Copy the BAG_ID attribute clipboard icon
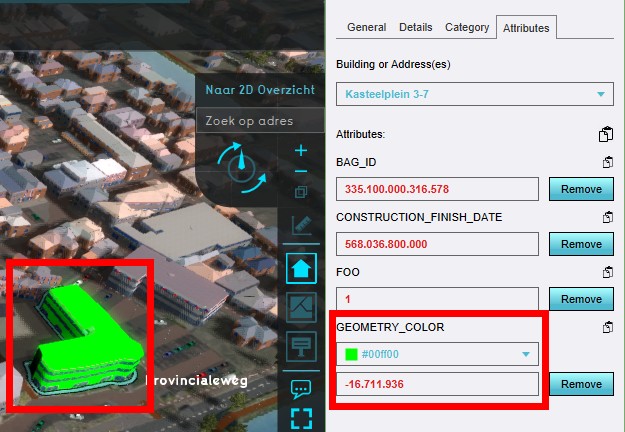625x432 pixels. [x=606, y=162]
